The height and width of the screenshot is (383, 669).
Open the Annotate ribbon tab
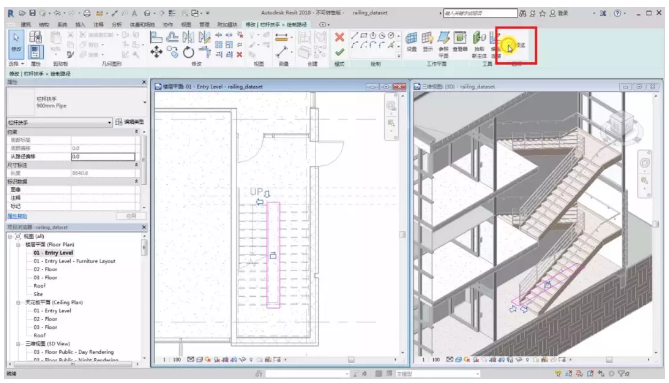tap(98, 25)
